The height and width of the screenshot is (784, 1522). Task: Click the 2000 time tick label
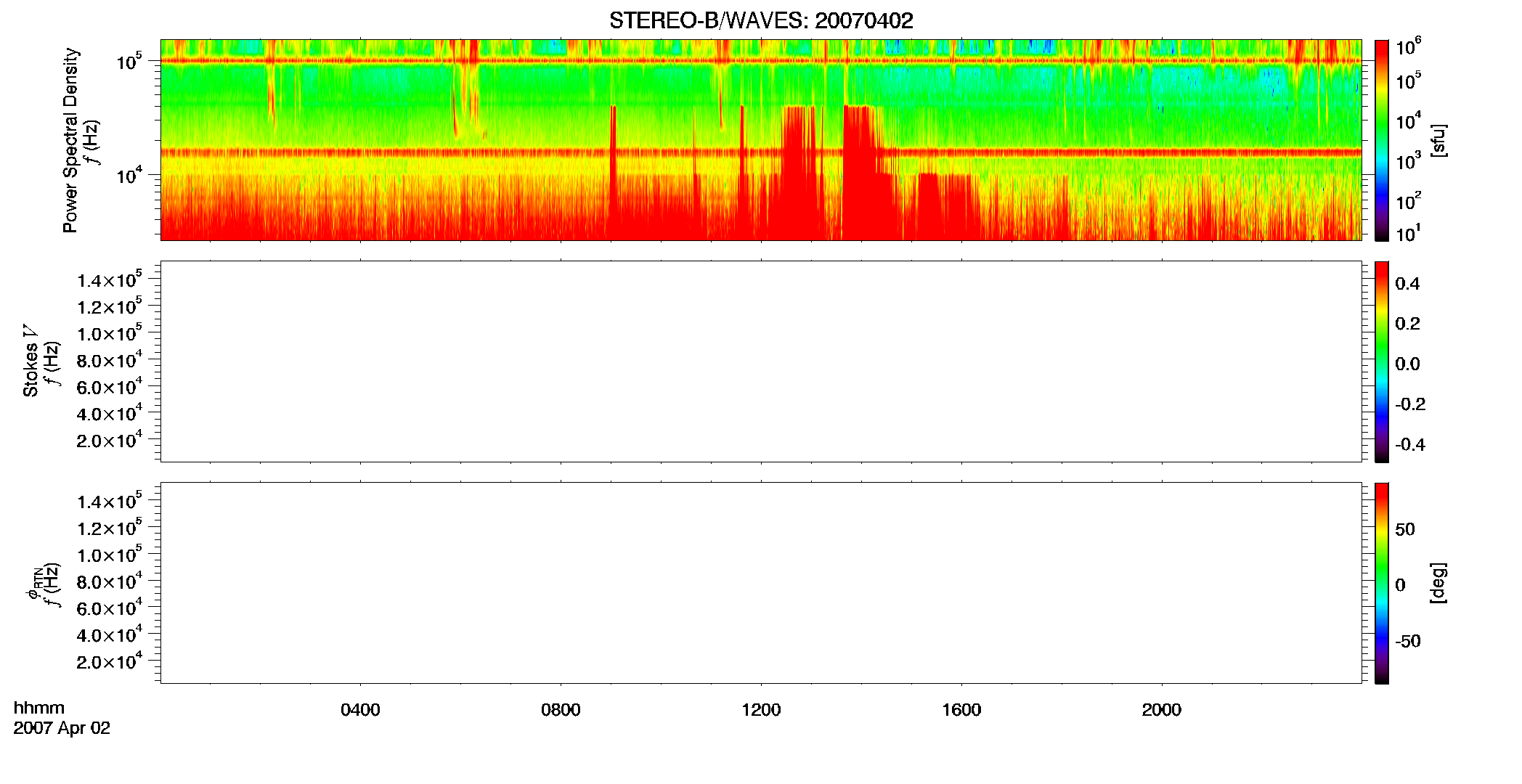(1161, 710)
